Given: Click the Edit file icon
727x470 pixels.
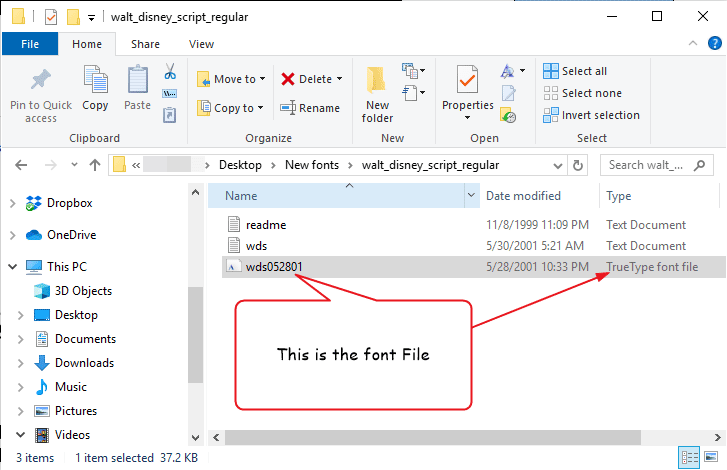Looking at the screenshot, I should [x=509, y=93].
